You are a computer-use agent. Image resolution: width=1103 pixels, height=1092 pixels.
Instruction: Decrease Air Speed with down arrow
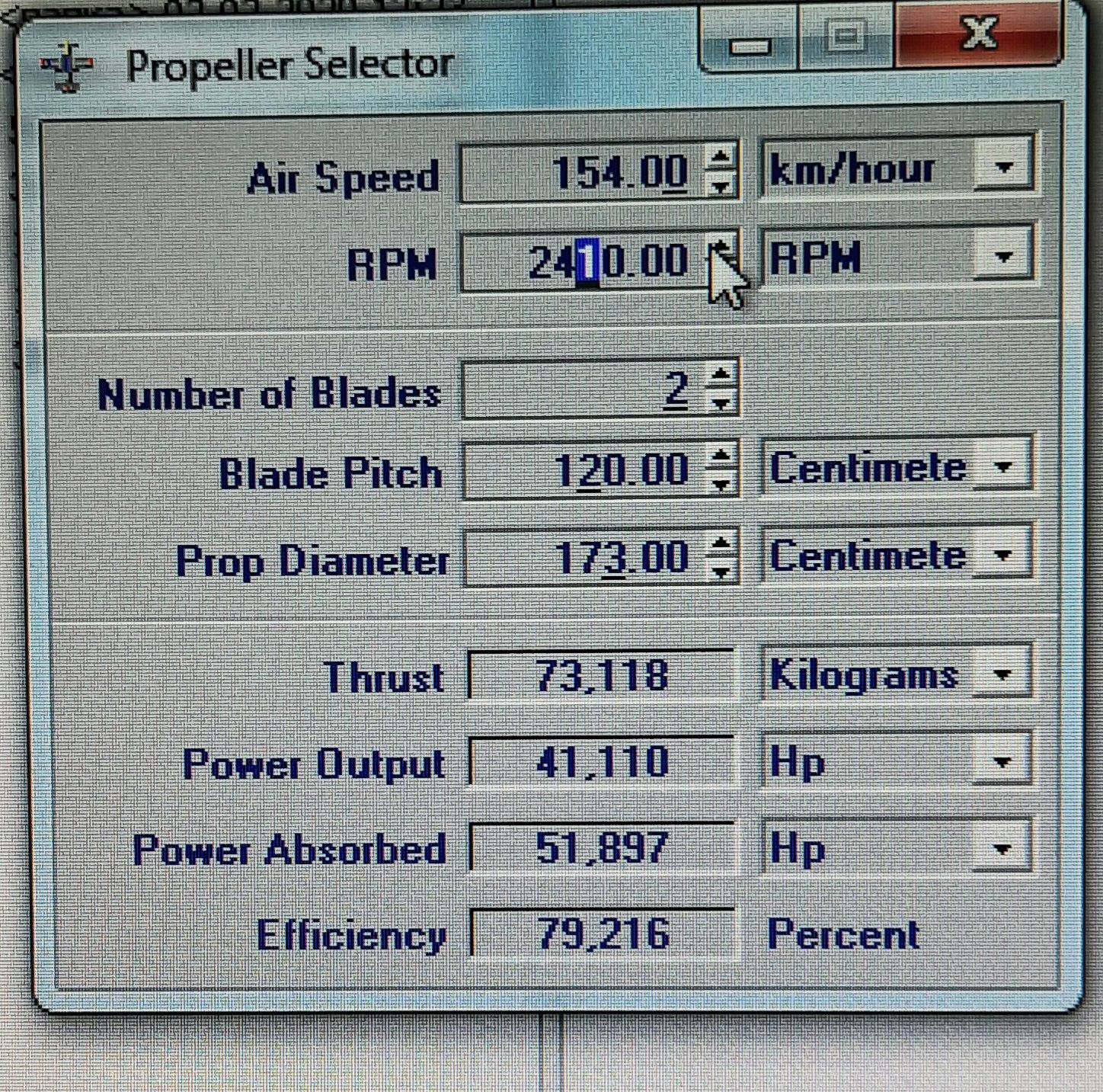pos(721,185)
